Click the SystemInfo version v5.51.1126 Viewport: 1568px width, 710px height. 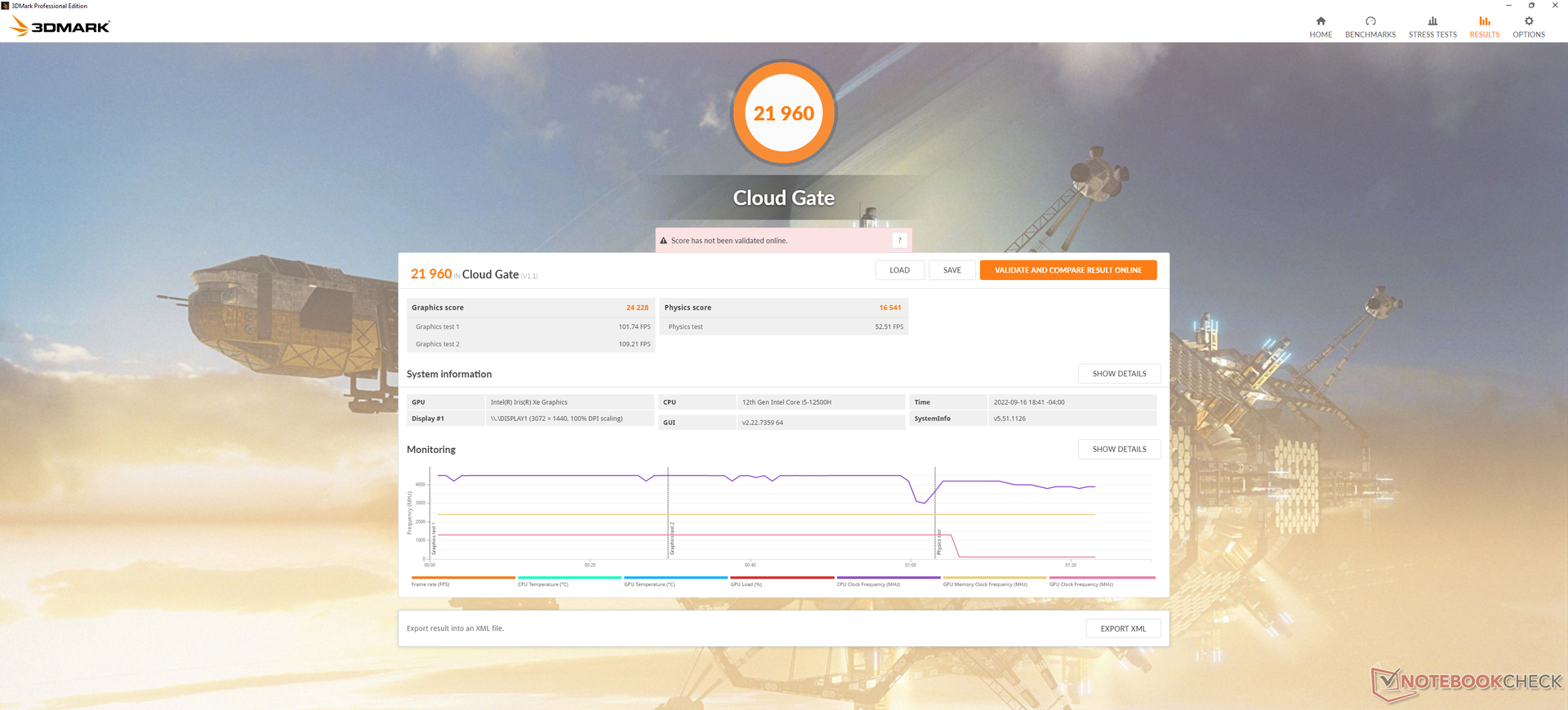(x=1009, y=419)
